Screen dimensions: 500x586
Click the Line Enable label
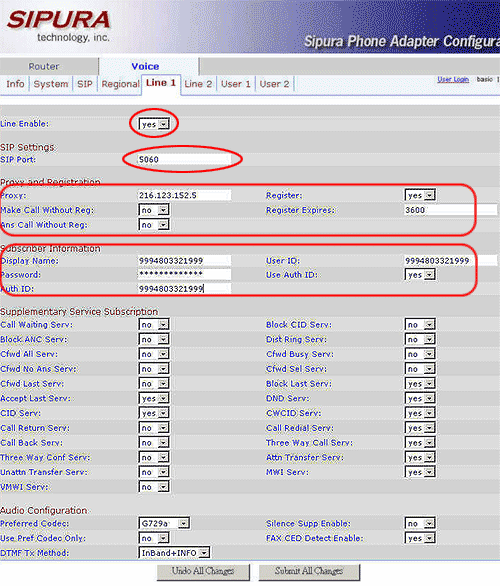pyautogui.click(x=24, y=124)
